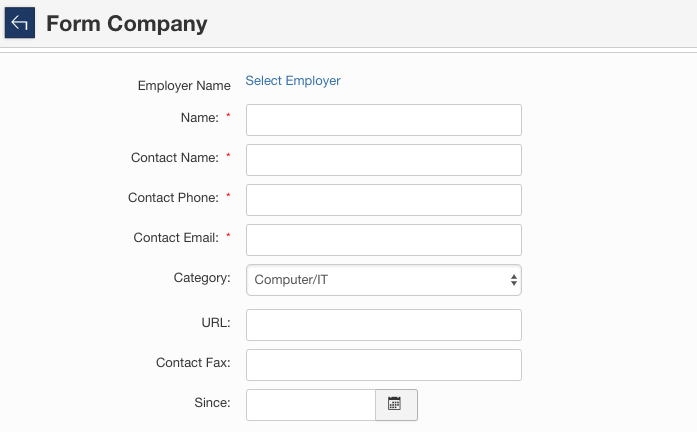Open the calendar date picker icon
The height and width of the screenshot is (432, 697).
(395, 405)
